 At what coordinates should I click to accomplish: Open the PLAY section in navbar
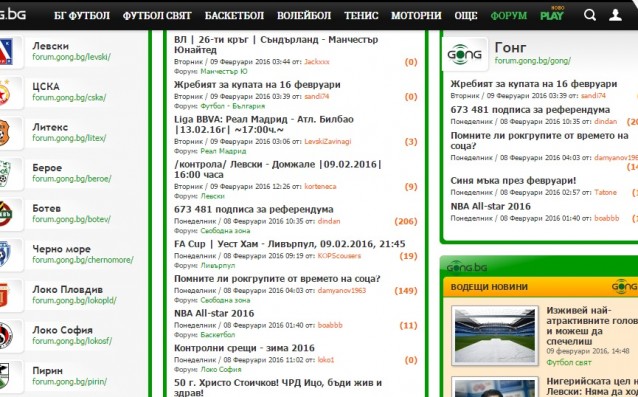click(x=552, y=15)
